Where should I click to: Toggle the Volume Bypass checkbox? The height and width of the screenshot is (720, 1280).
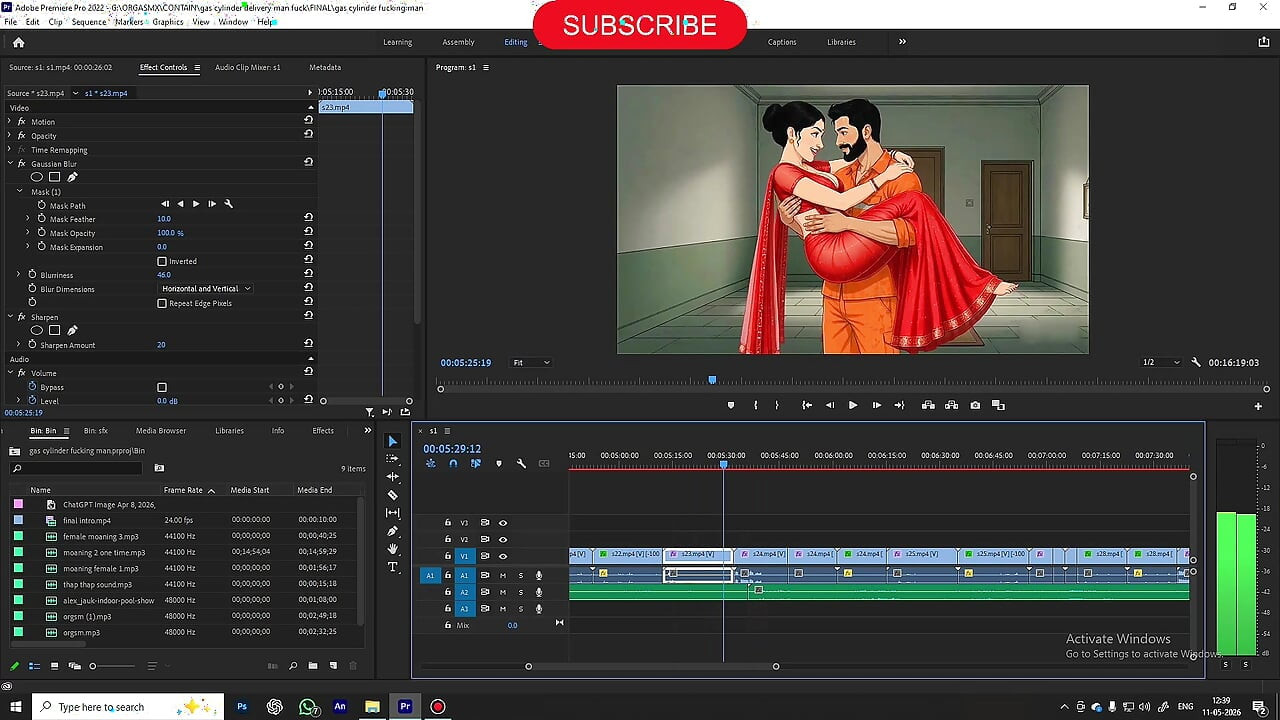[162, 387]
